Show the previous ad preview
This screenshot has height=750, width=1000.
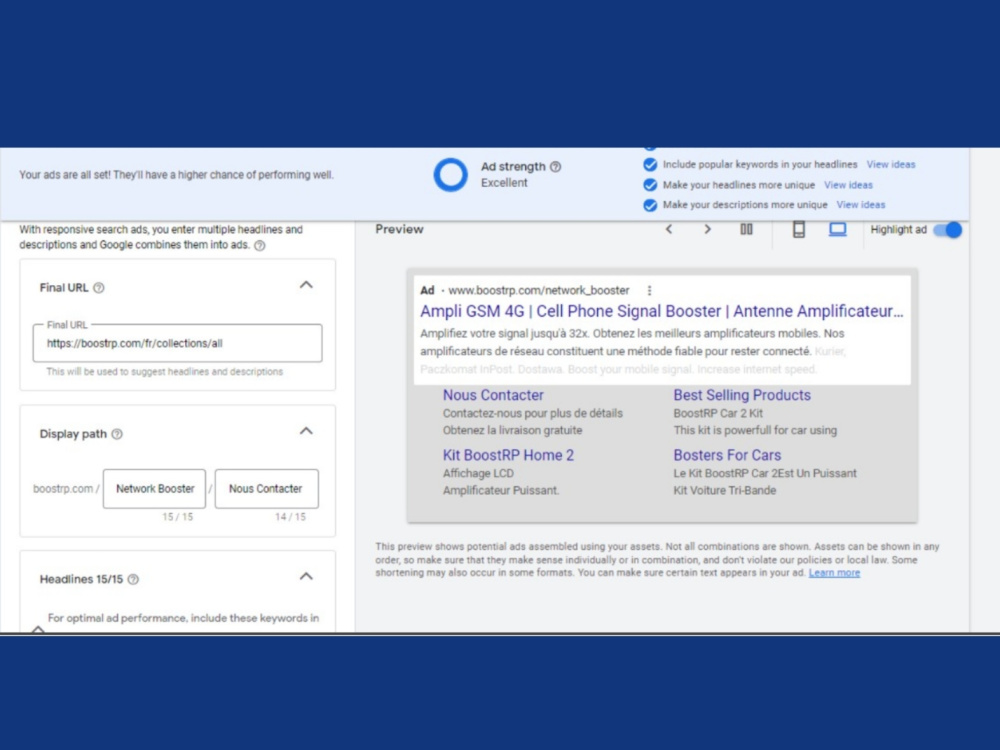(x=669, y=229)
